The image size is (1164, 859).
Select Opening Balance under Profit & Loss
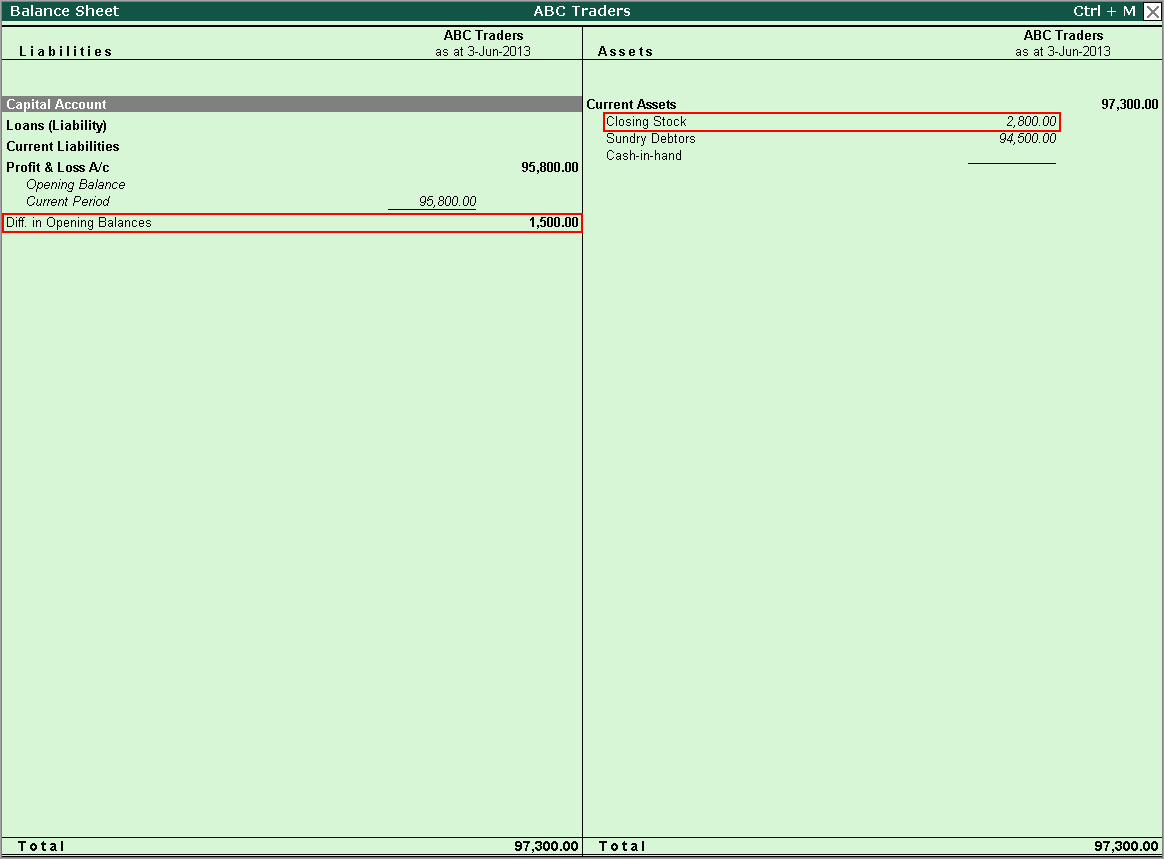76,184
